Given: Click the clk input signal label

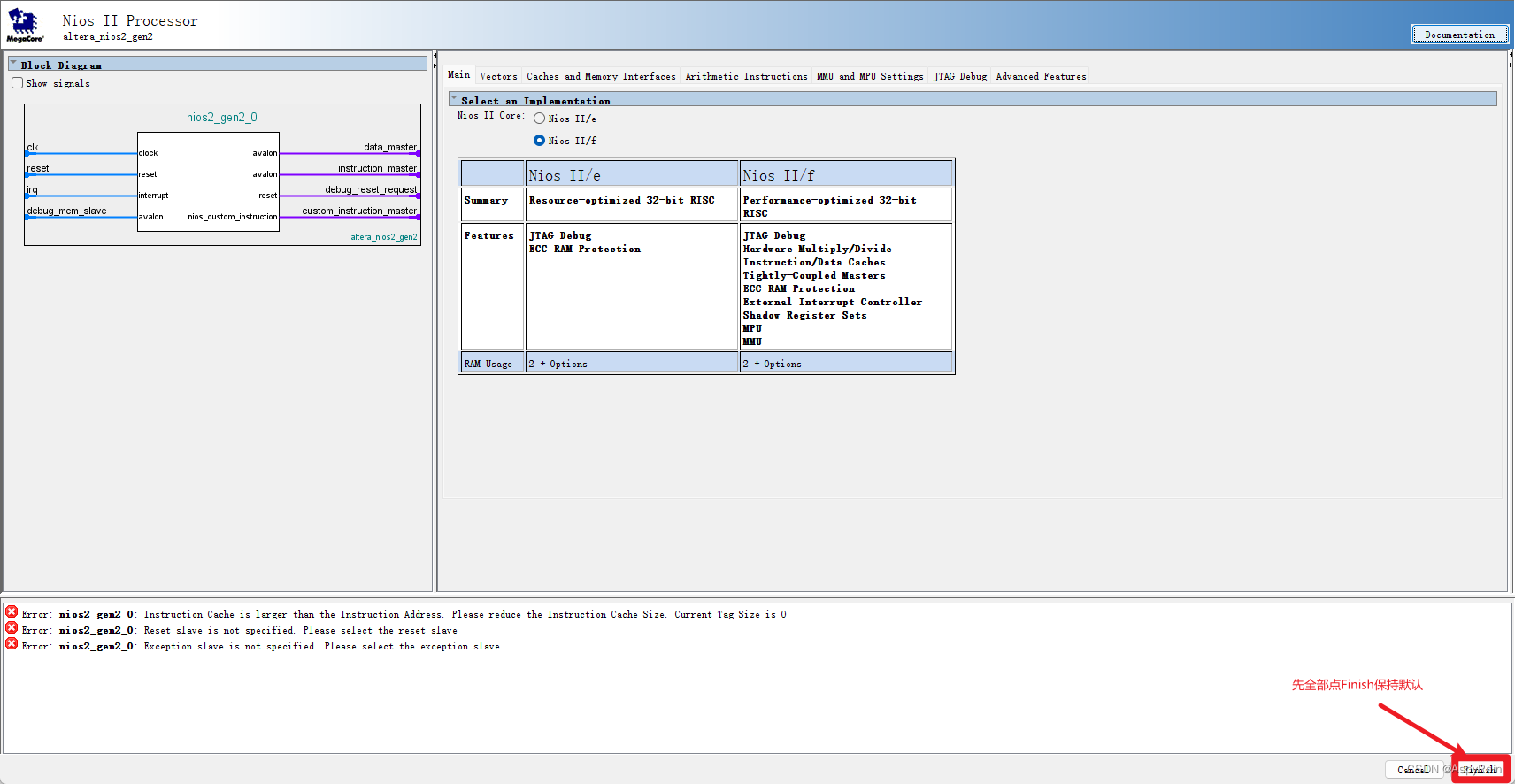Looking at the screenshot, I should click(33, 147).
